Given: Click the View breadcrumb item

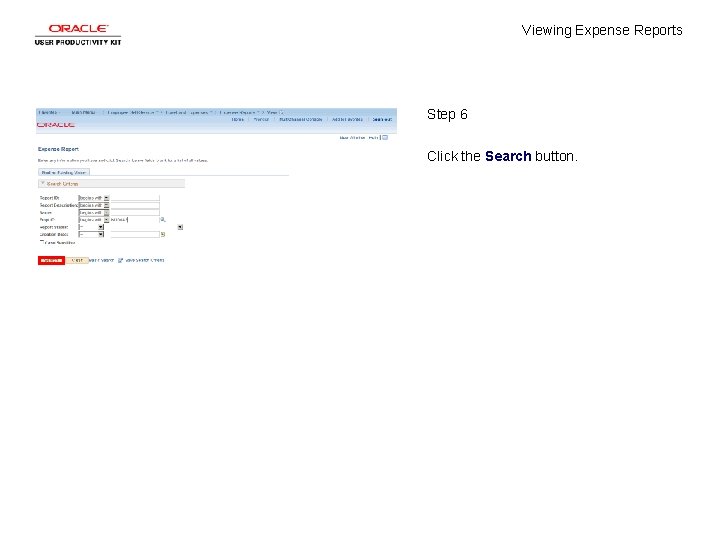Looking at the screenshot, I should [272, 112].
